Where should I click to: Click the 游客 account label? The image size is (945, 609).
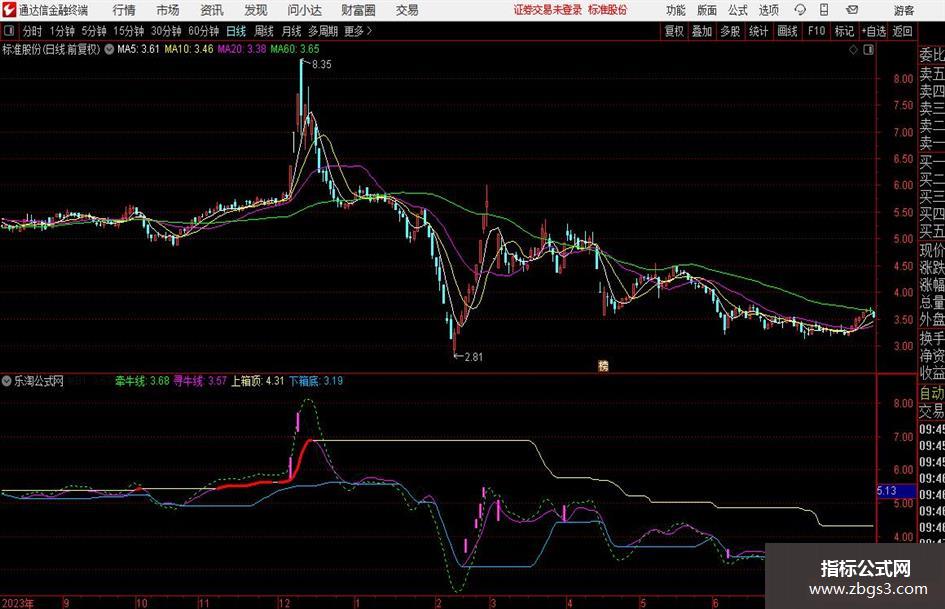click(x=904, y=10)
